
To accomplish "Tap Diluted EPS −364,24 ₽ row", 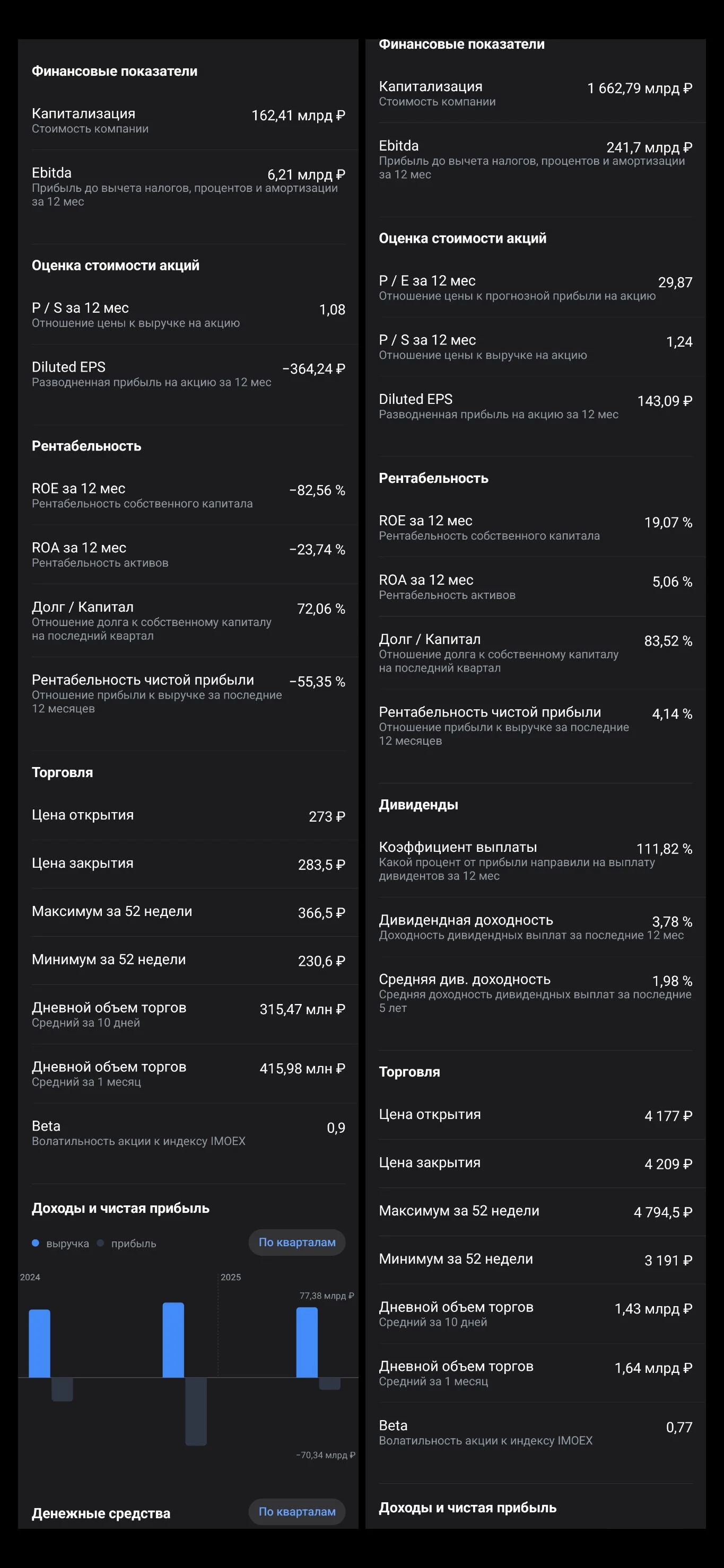I will pos(188,374).
